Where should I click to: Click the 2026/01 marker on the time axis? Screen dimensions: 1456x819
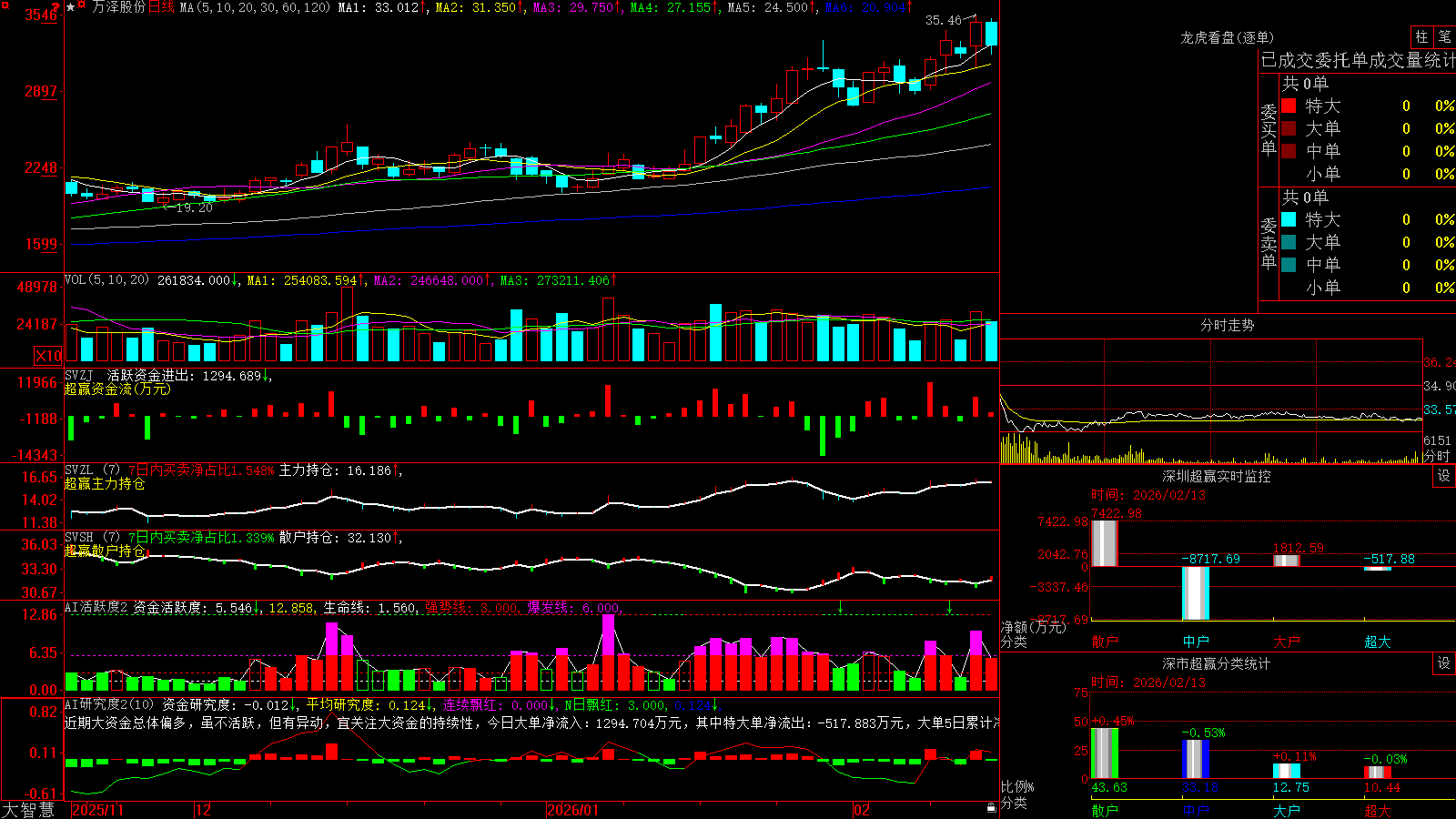(x=572, y=810)
